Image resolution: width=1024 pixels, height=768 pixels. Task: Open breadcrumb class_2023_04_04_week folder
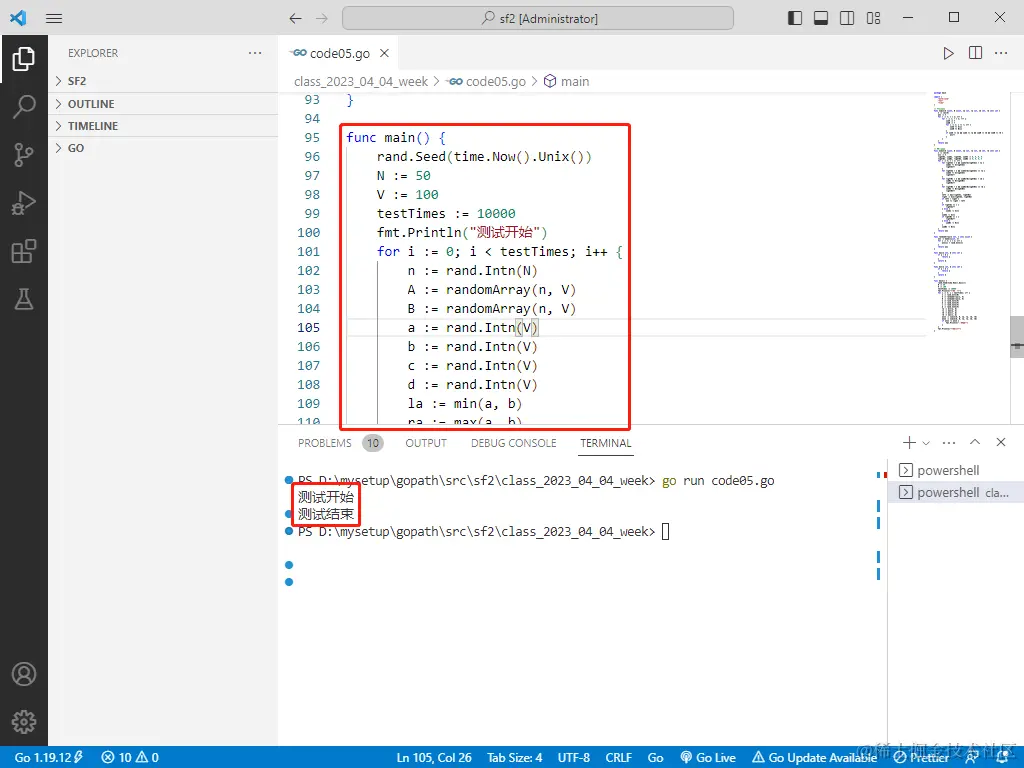pyautogui.click(x=361, y=82)
